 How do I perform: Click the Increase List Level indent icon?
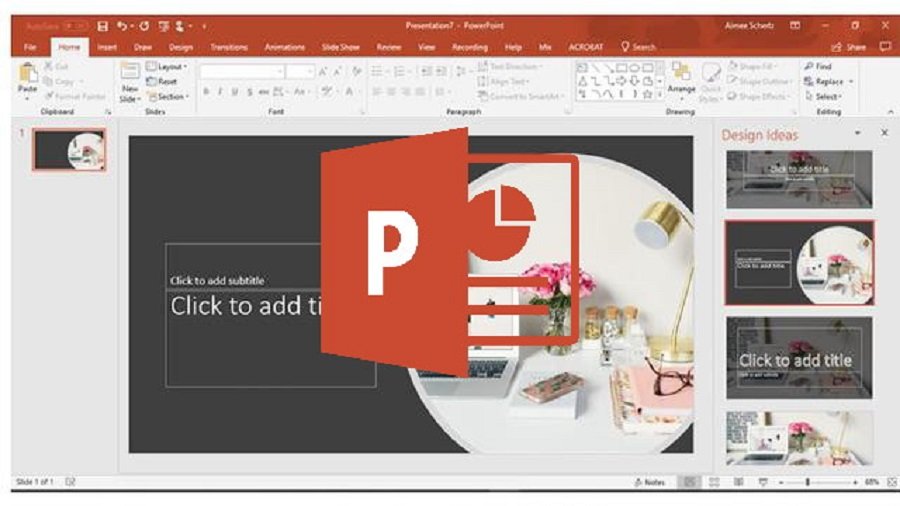coord(441,72)
